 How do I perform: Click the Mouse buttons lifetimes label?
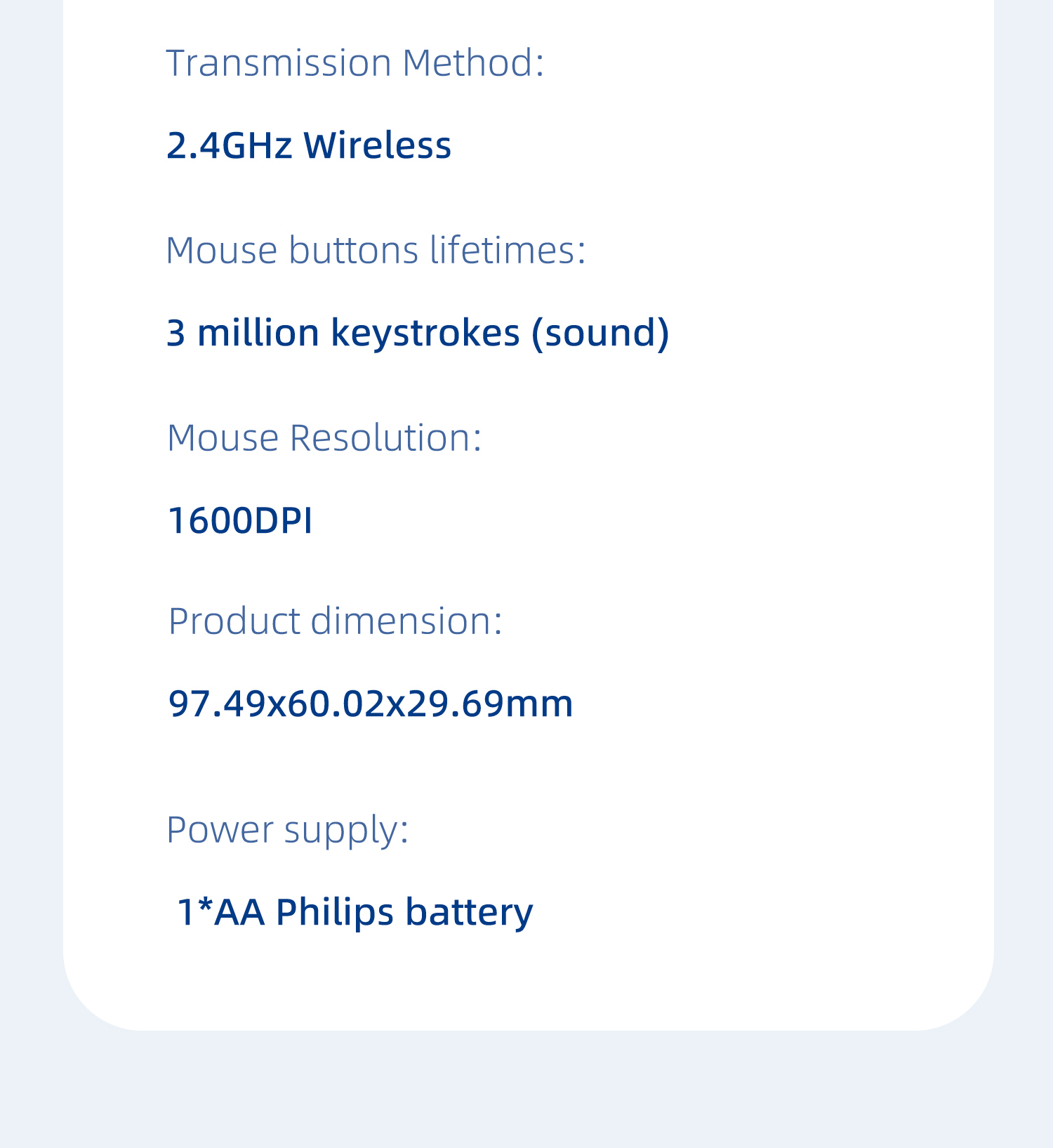click(x=376, y=250)
